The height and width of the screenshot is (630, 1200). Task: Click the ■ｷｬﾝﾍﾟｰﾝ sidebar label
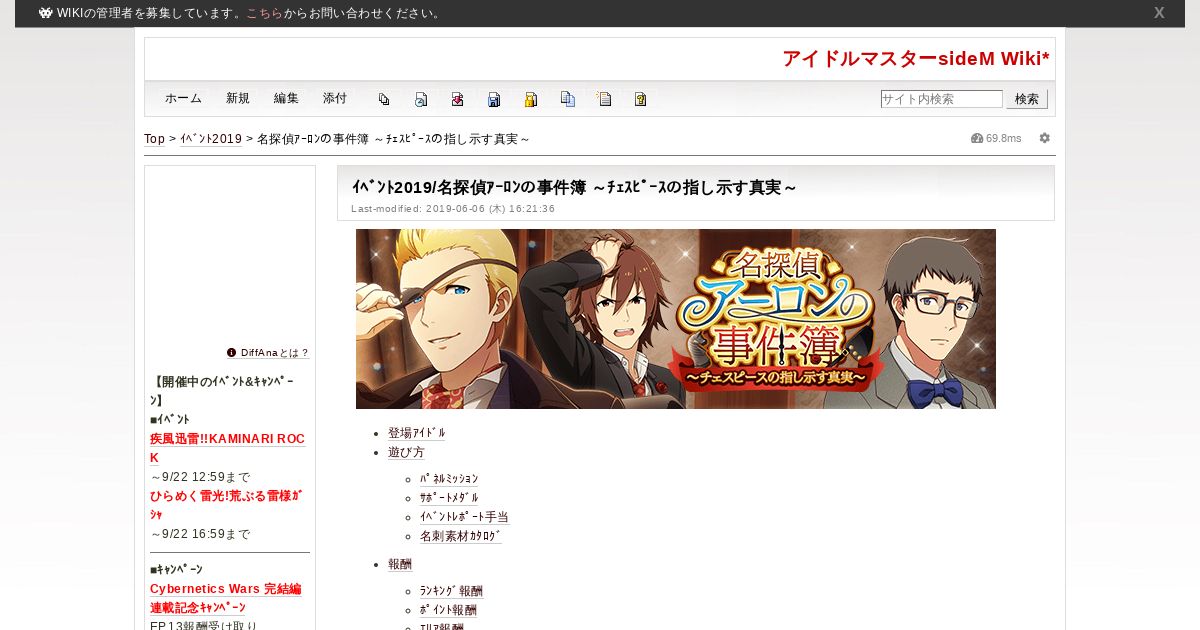pyautogui.click(x=176, y=570)
